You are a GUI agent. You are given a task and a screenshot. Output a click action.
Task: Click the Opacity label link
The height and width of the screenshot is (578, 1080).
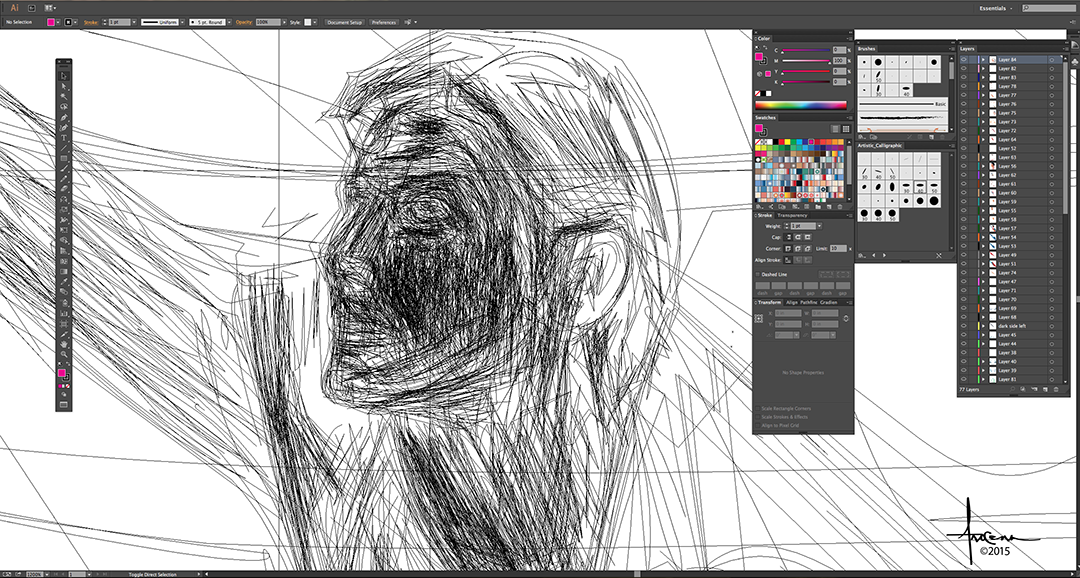[244, 22]
